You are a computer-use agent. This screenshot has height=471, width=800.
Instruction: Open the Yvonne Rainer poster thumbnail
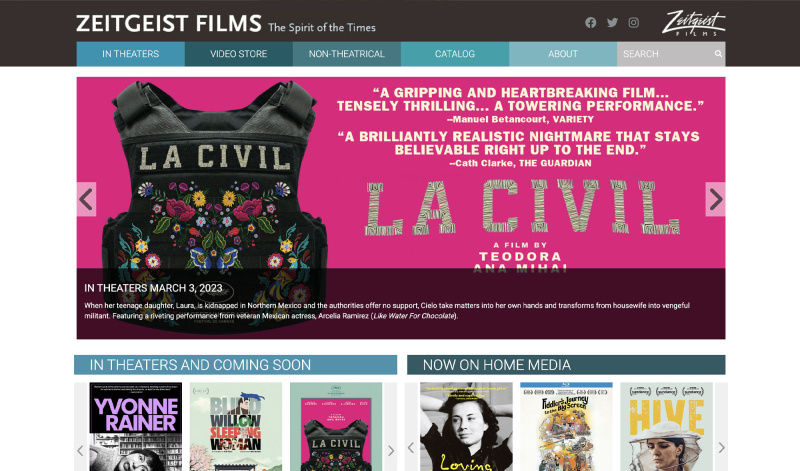point(136,427)
